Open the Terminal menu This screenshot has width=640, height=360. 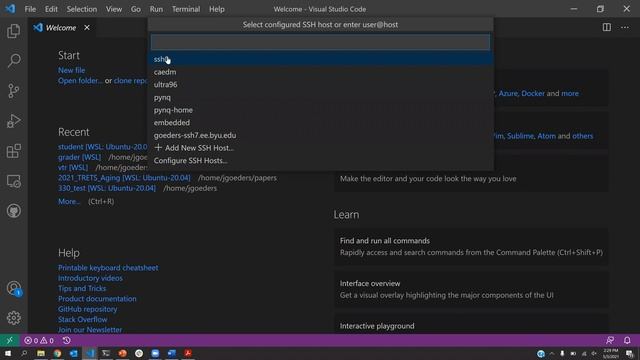point(186,9)
